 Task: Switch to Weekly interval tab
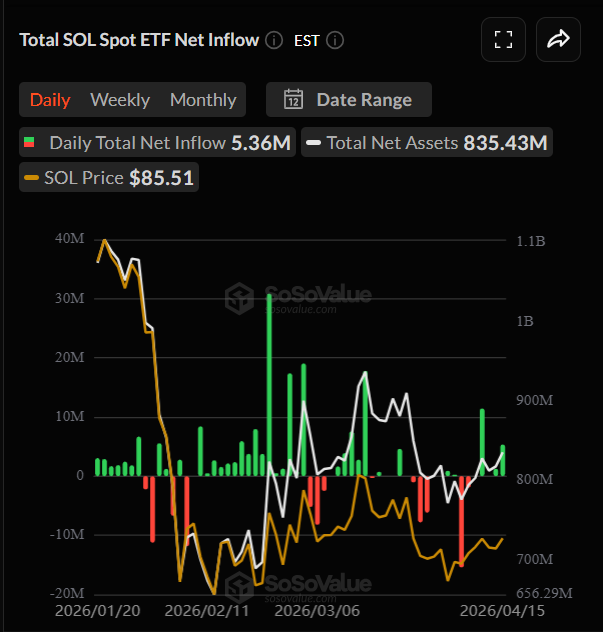click(120, 100)
